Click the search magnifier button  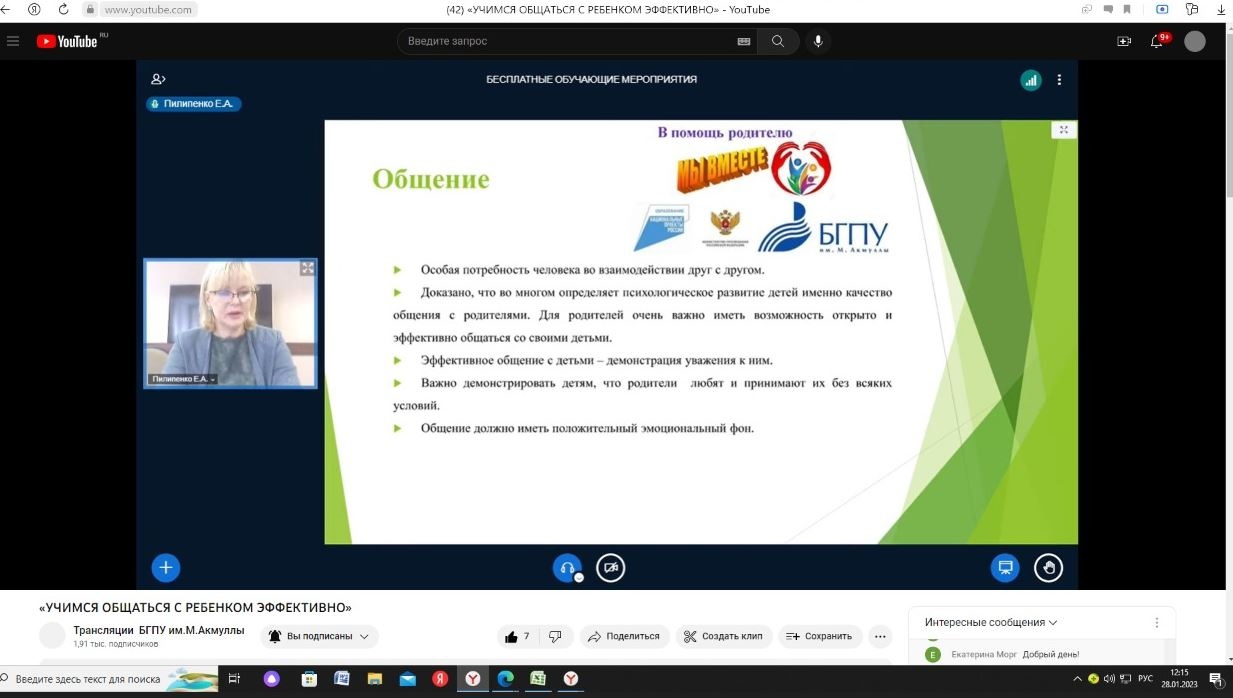[x=777, y=41]
